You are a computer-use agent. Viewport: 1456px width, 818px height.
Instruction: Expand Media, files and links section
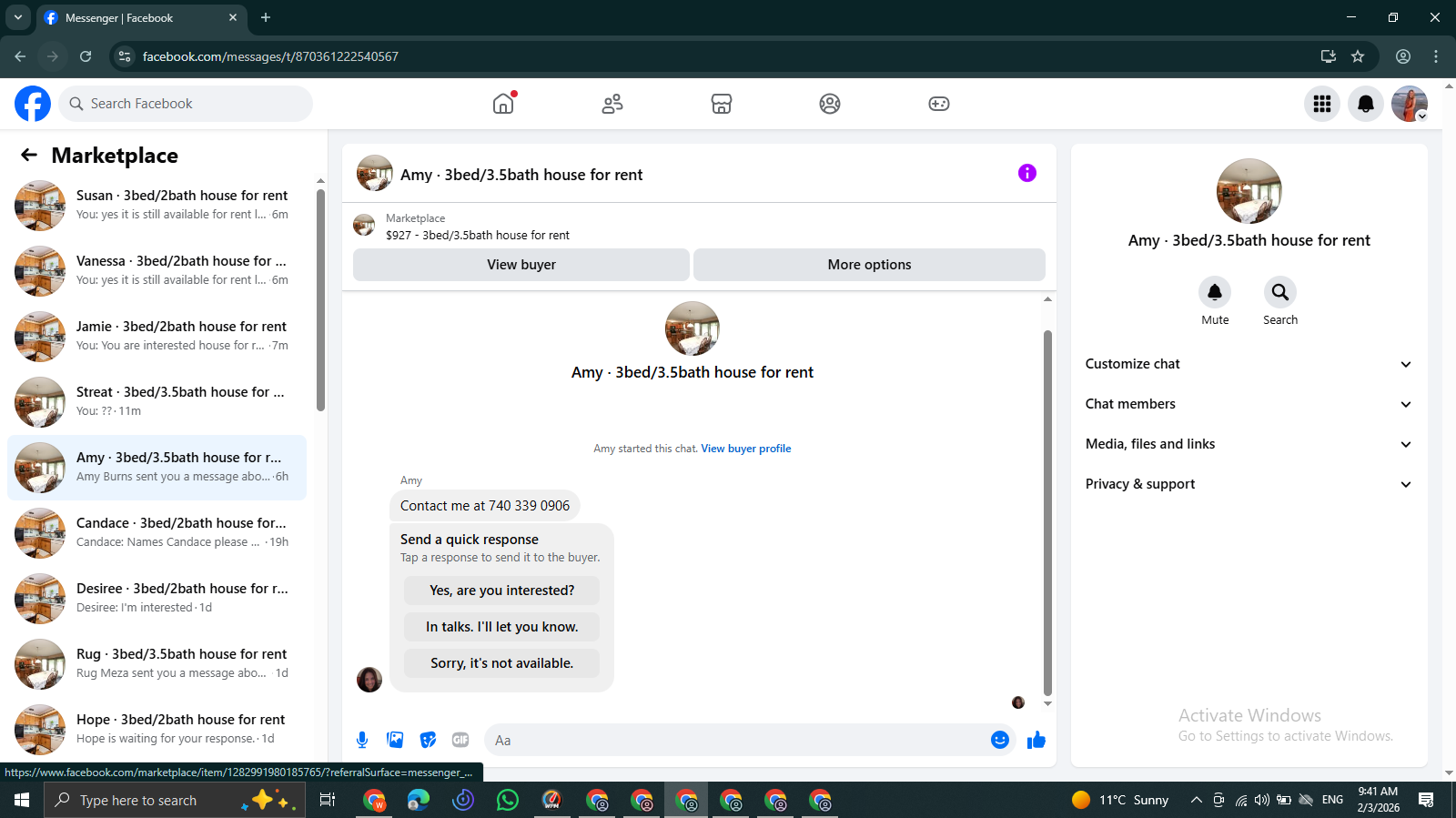pyautogui.click(x=1249, y=444)
